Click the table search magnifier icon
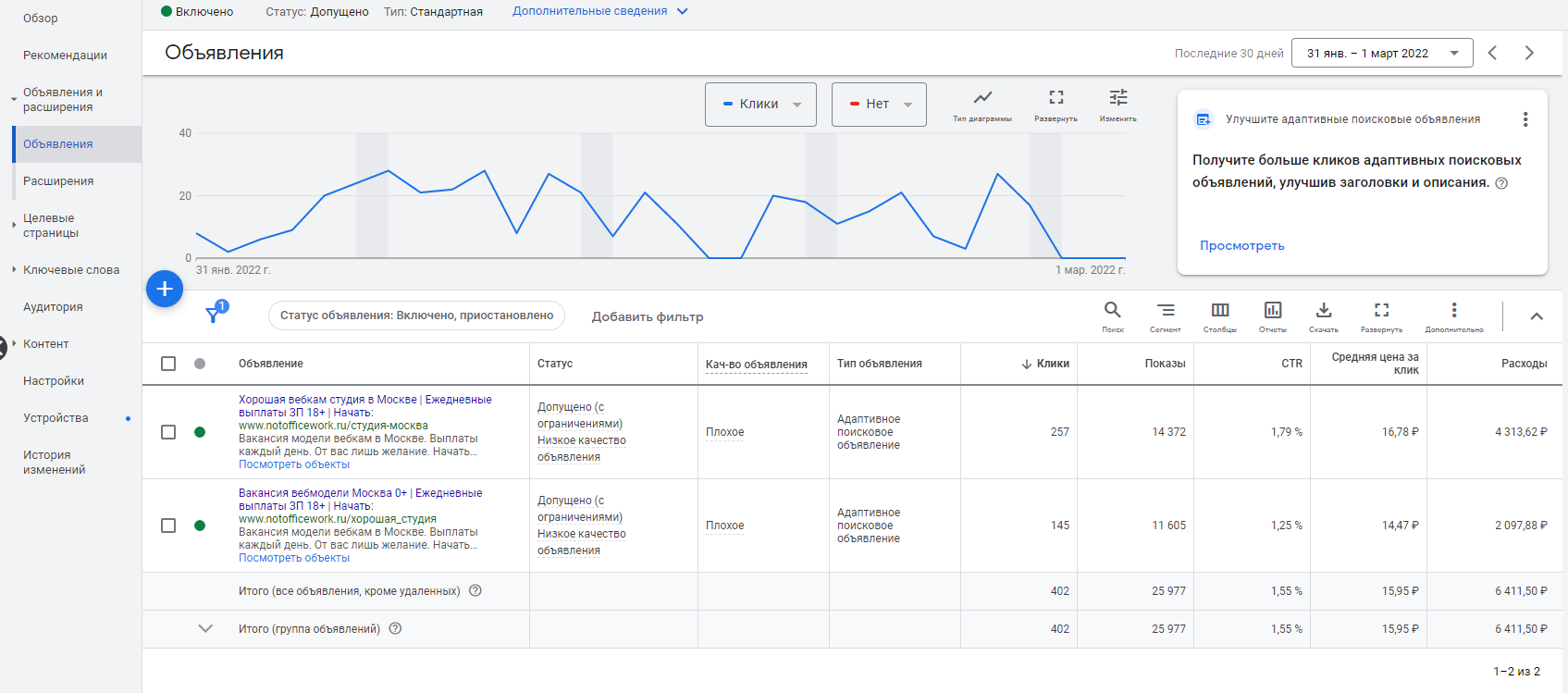 [x=1112, y=311]
